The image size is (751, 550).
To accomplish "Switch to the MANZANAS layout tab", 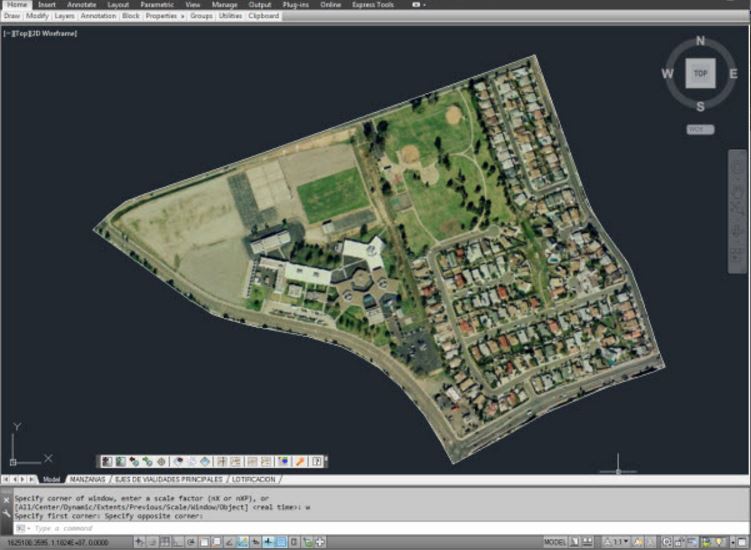I will (88, 480).
